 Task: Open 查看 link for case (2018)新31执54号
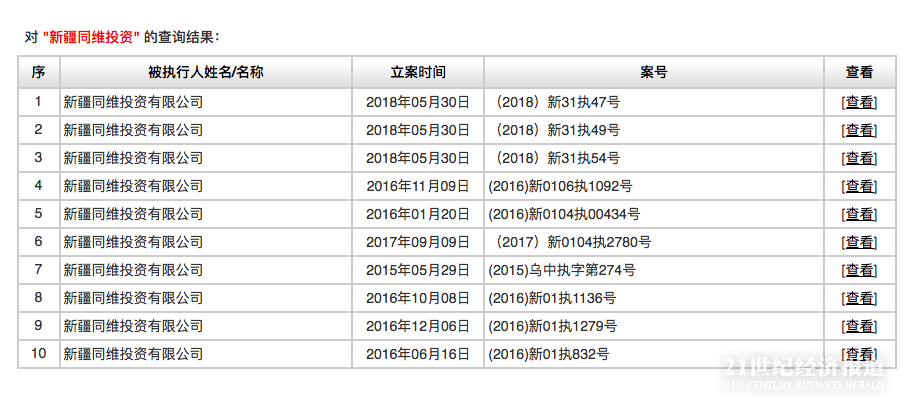(x=859, y=158)
